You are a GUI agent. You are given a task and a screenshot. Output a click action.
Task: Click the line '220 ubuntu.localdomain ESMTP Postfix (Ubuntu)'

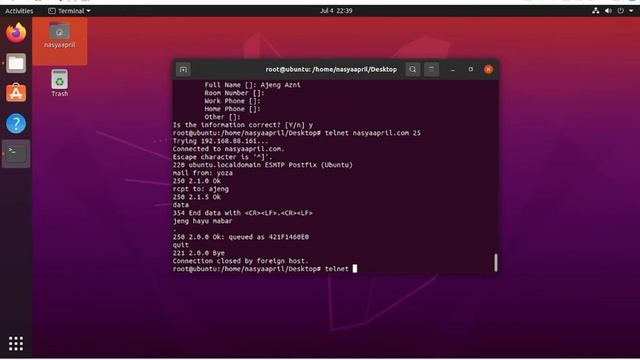(262, 165)
